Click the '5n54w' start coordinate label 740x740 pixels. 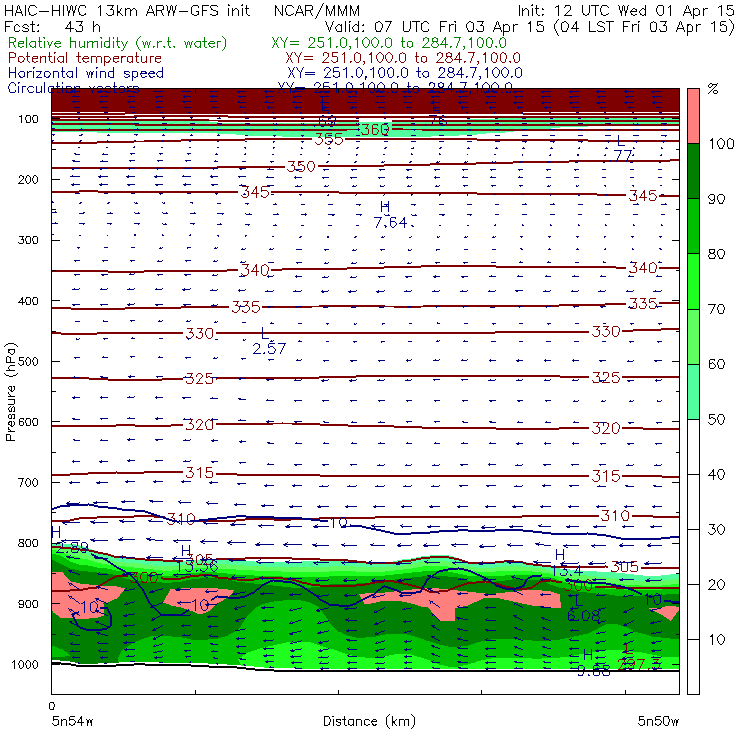[x=73, y=721]
